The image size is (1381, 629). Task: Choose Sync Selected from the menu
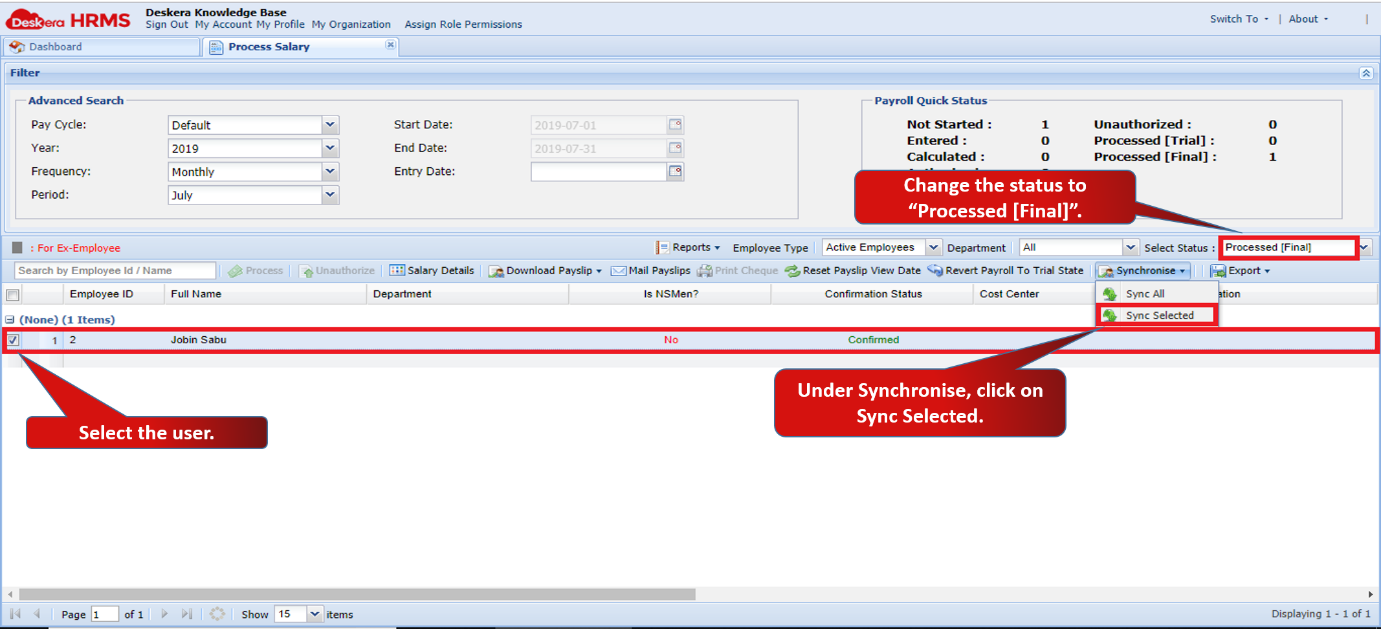[1157, 315]
